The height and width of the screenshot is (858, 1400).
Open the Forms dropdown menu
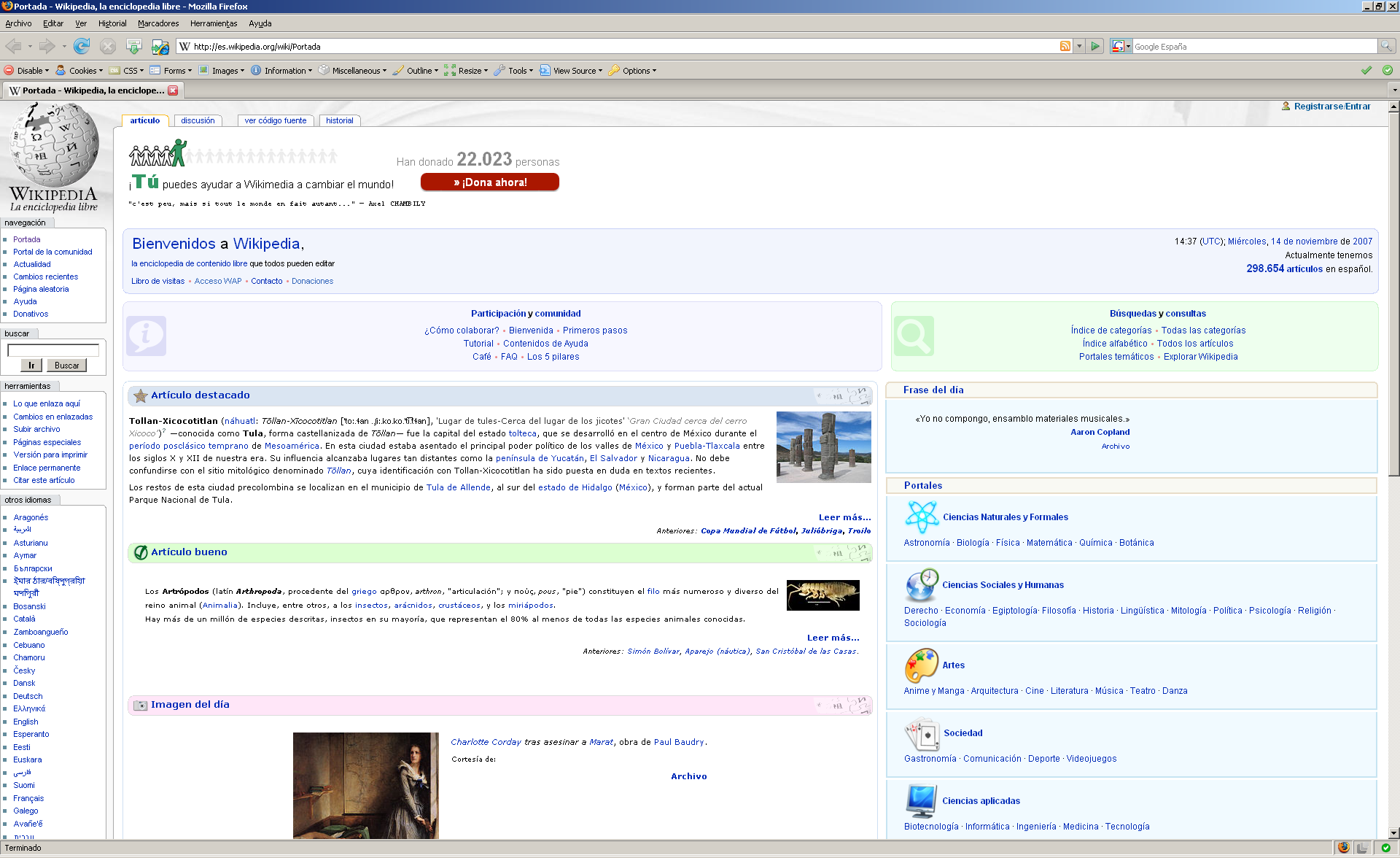[x=171, y=71]
